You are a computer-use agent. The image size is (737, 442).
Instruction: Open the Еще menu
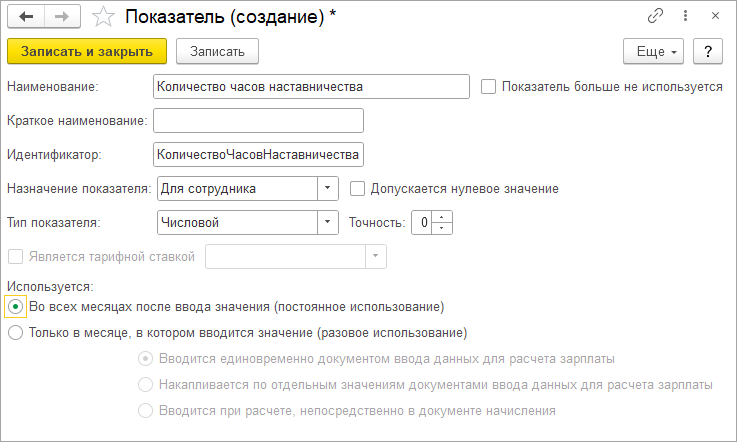click(x=653, y=51)
